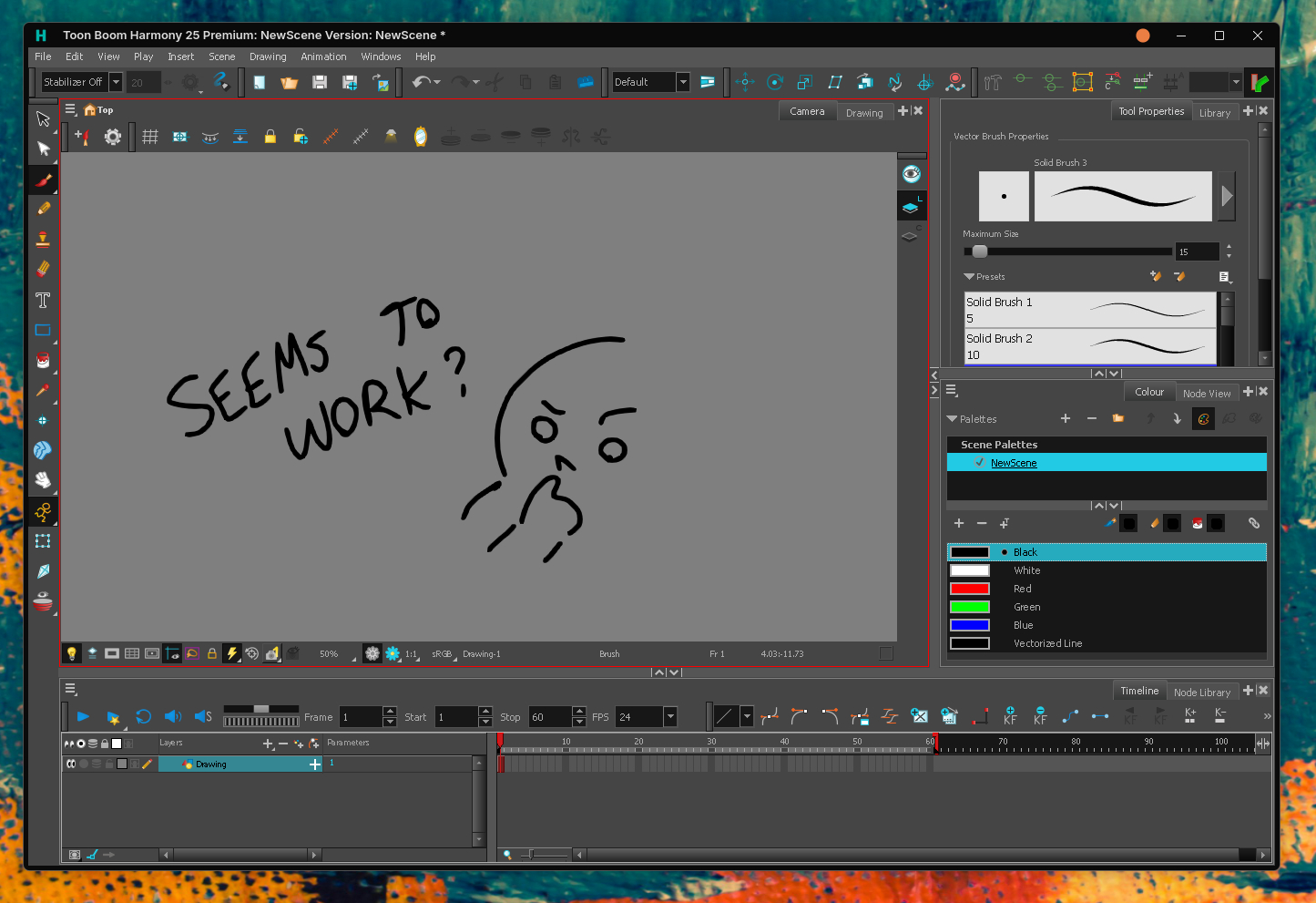Choose the Paint bucket tool

tap(43, 360)
